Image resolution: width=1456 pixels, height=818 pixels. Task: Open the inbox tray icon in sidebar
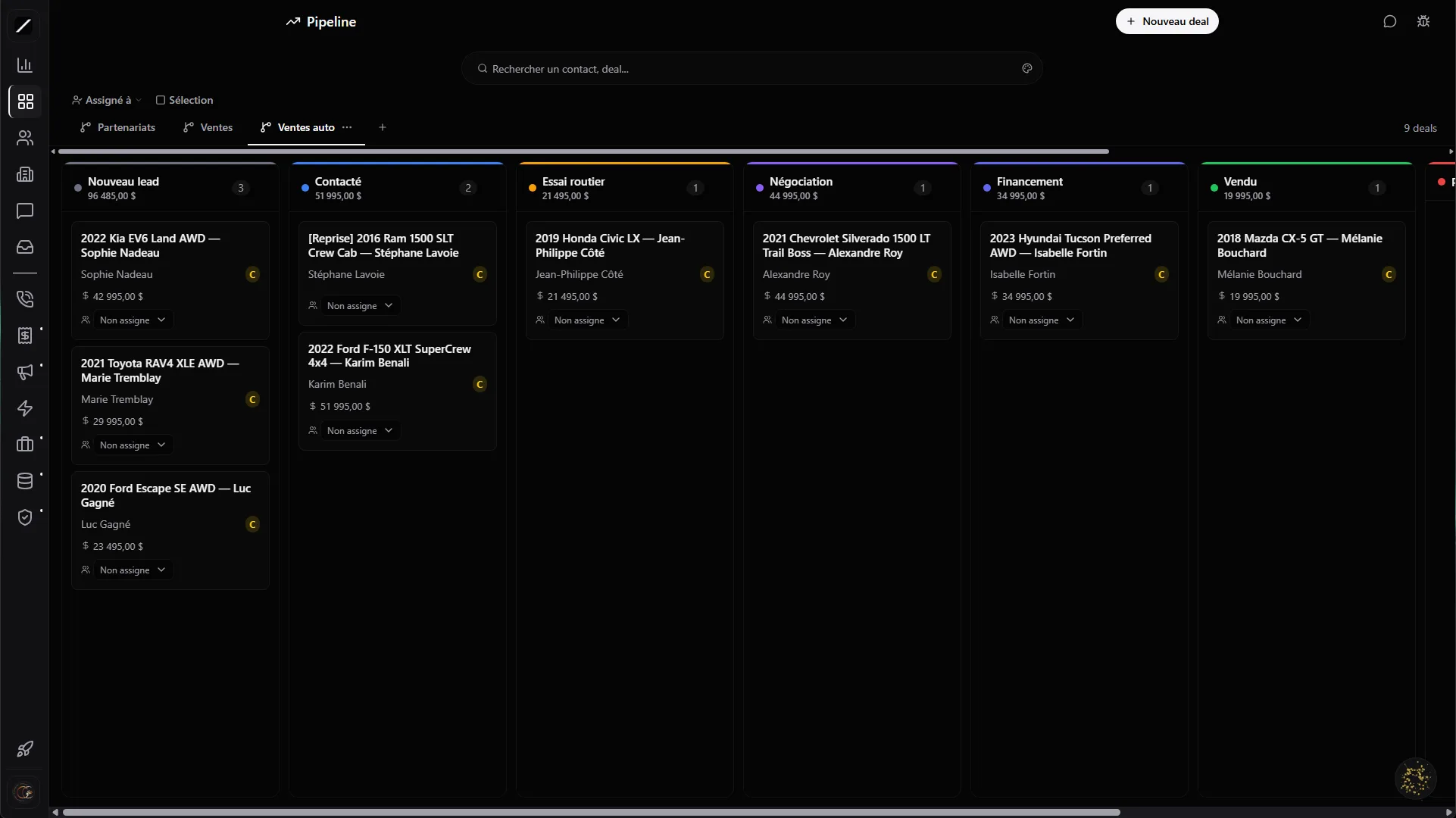(x=25, y=247)
